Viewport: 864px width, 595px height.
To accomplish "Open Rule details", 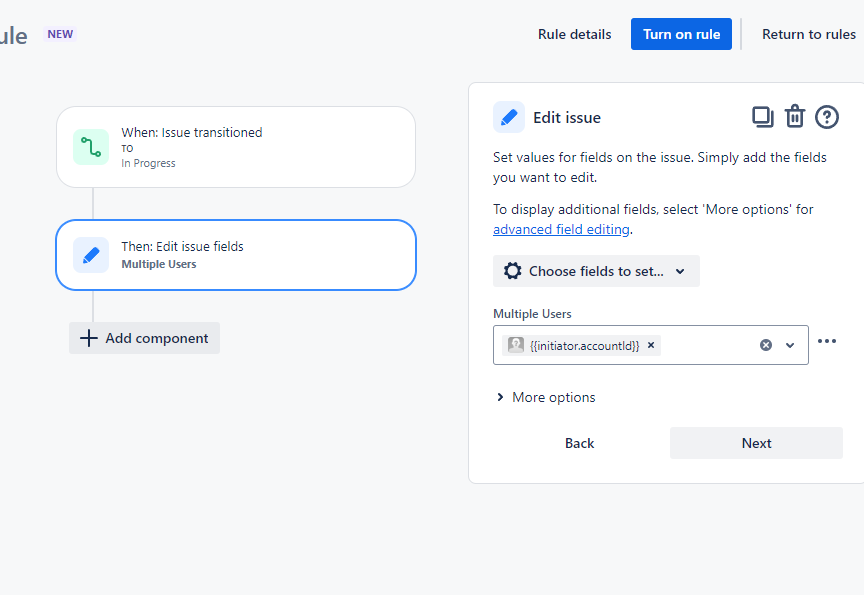I will point(574,34).
